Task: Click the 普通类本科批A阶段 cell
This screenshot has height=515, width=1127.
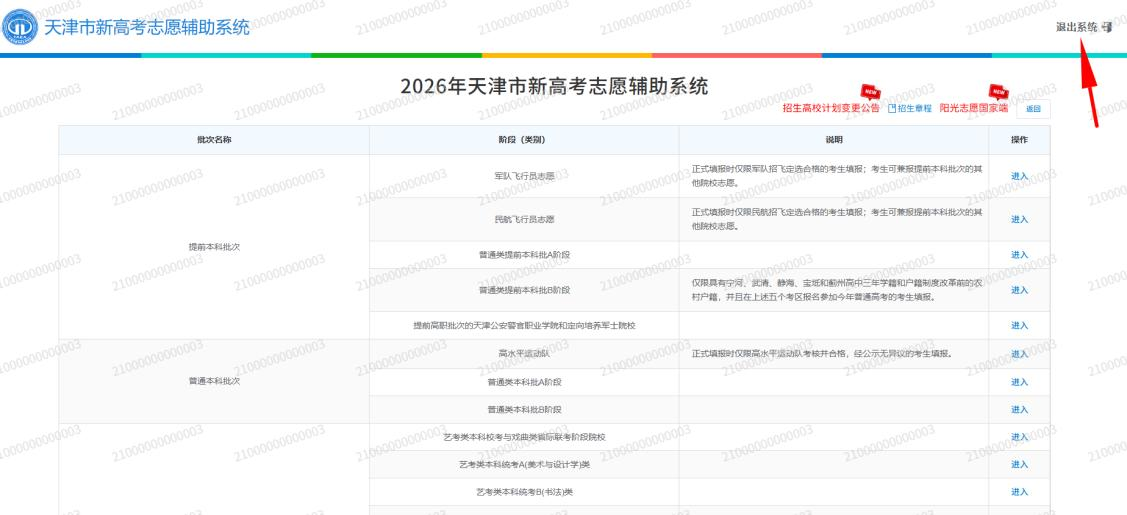Action: click(x=524, y=381)
